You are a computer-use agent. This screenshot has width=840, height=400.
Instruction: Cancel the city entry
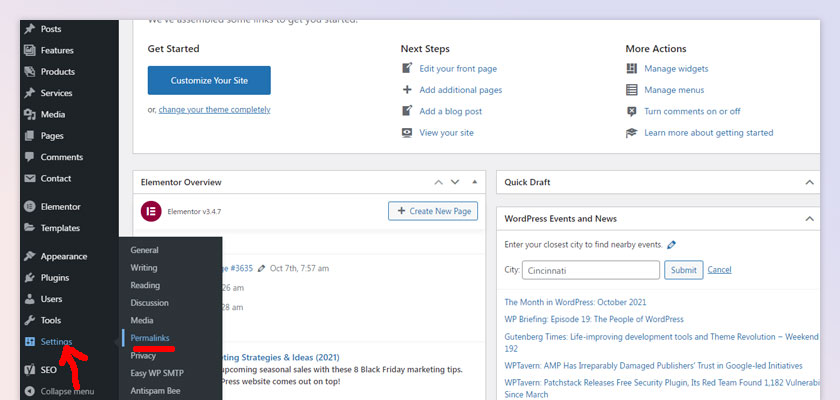point(719,270)
